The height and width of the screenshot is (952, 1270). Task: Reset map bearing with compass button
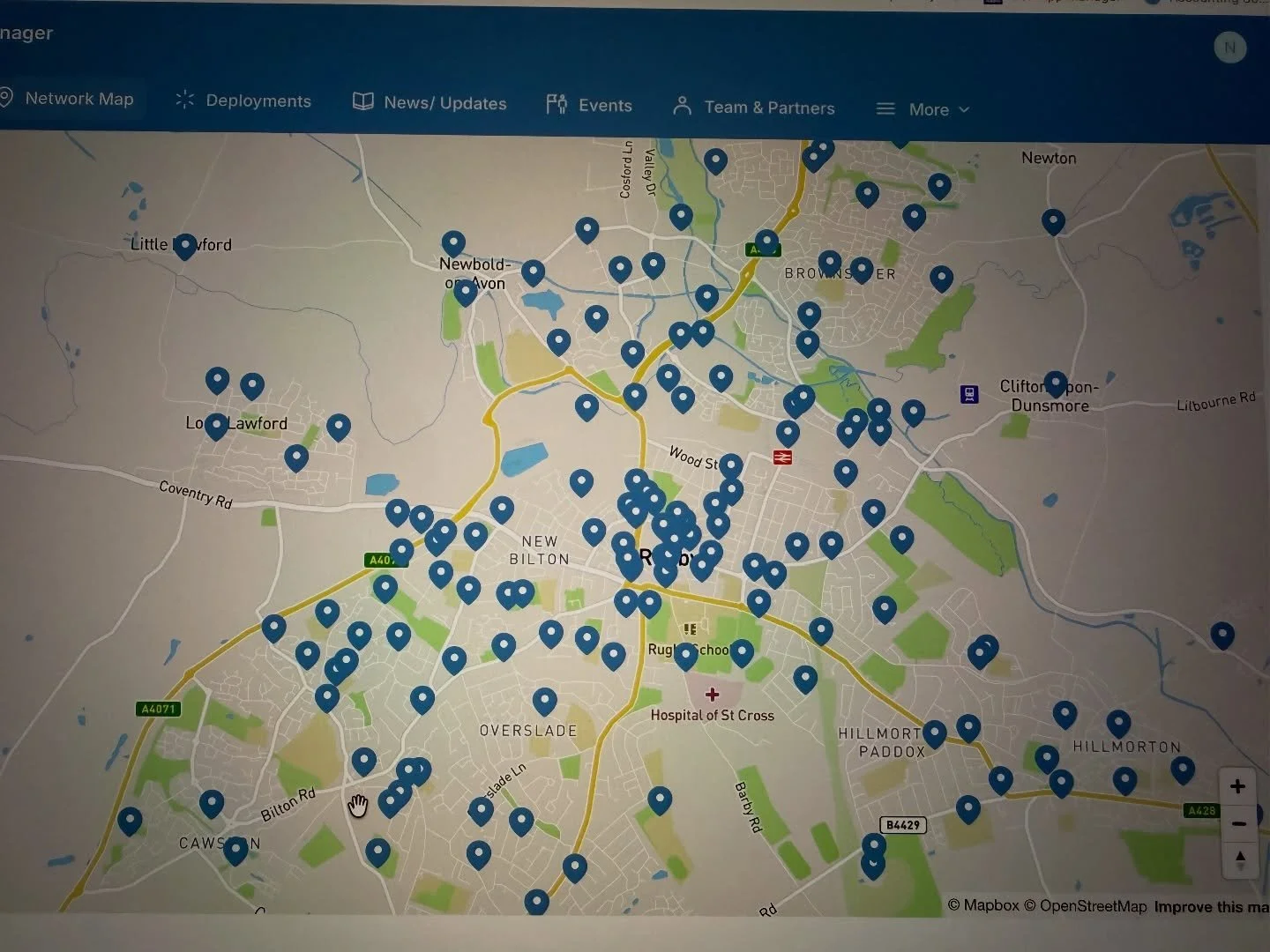1240,860
